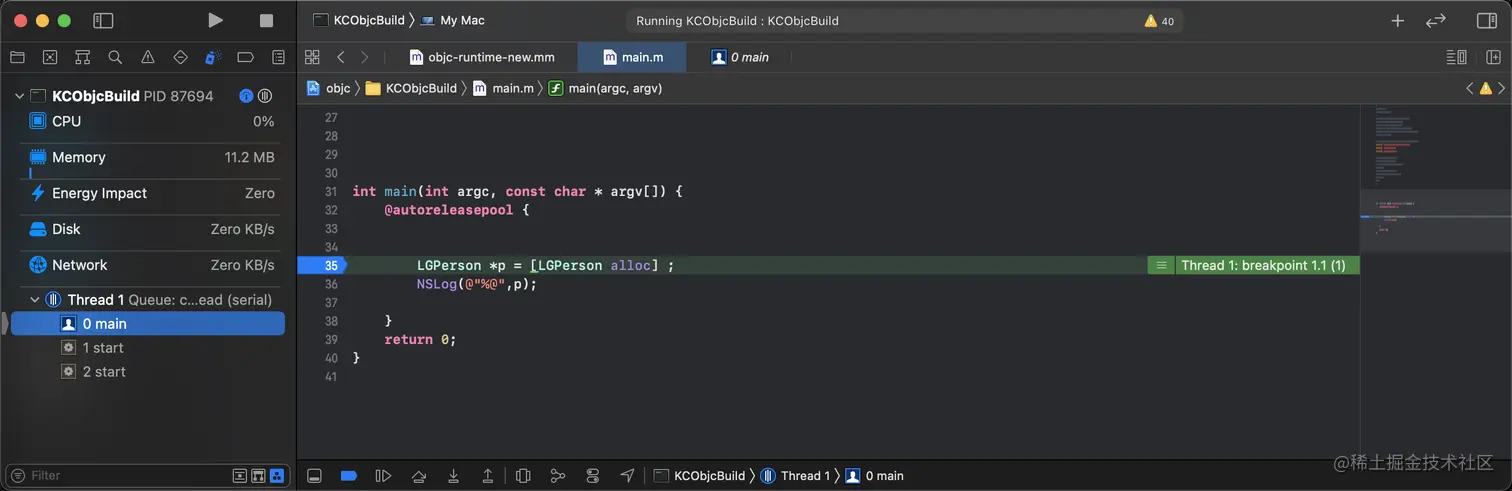The image size is (1512, 491).
Task: Open the Find navigator magnifier icon
Action: (x=115, y=57)
